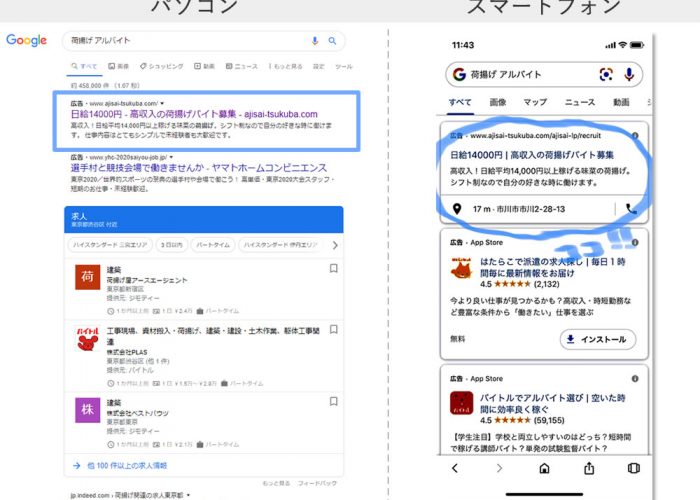Select the phone 画像 tab

tap(498, 102)
